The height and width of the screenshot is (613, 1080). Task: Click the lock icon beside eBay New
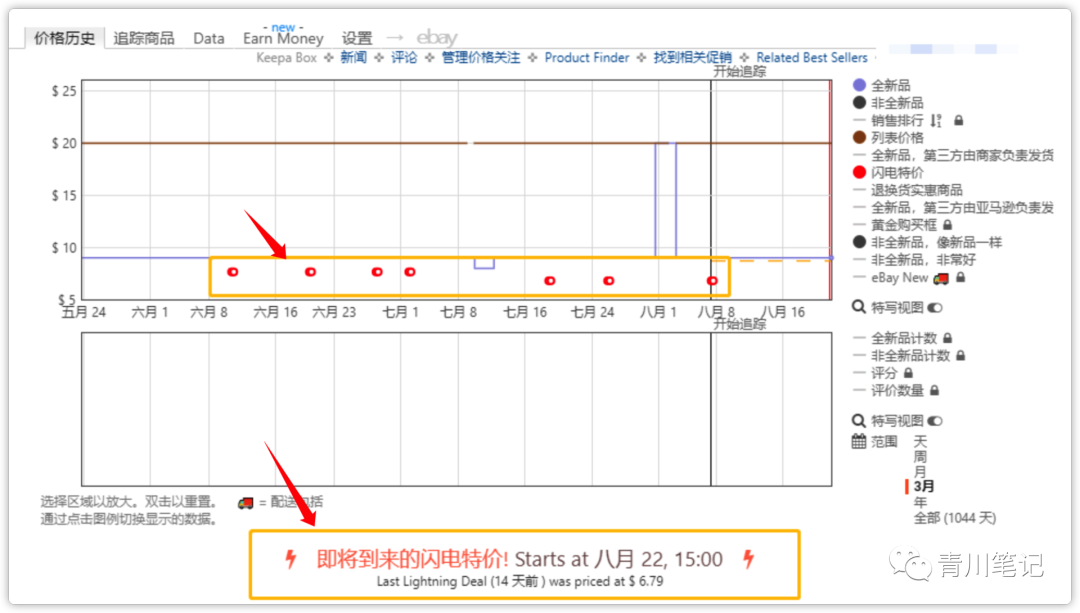(960, 278)
